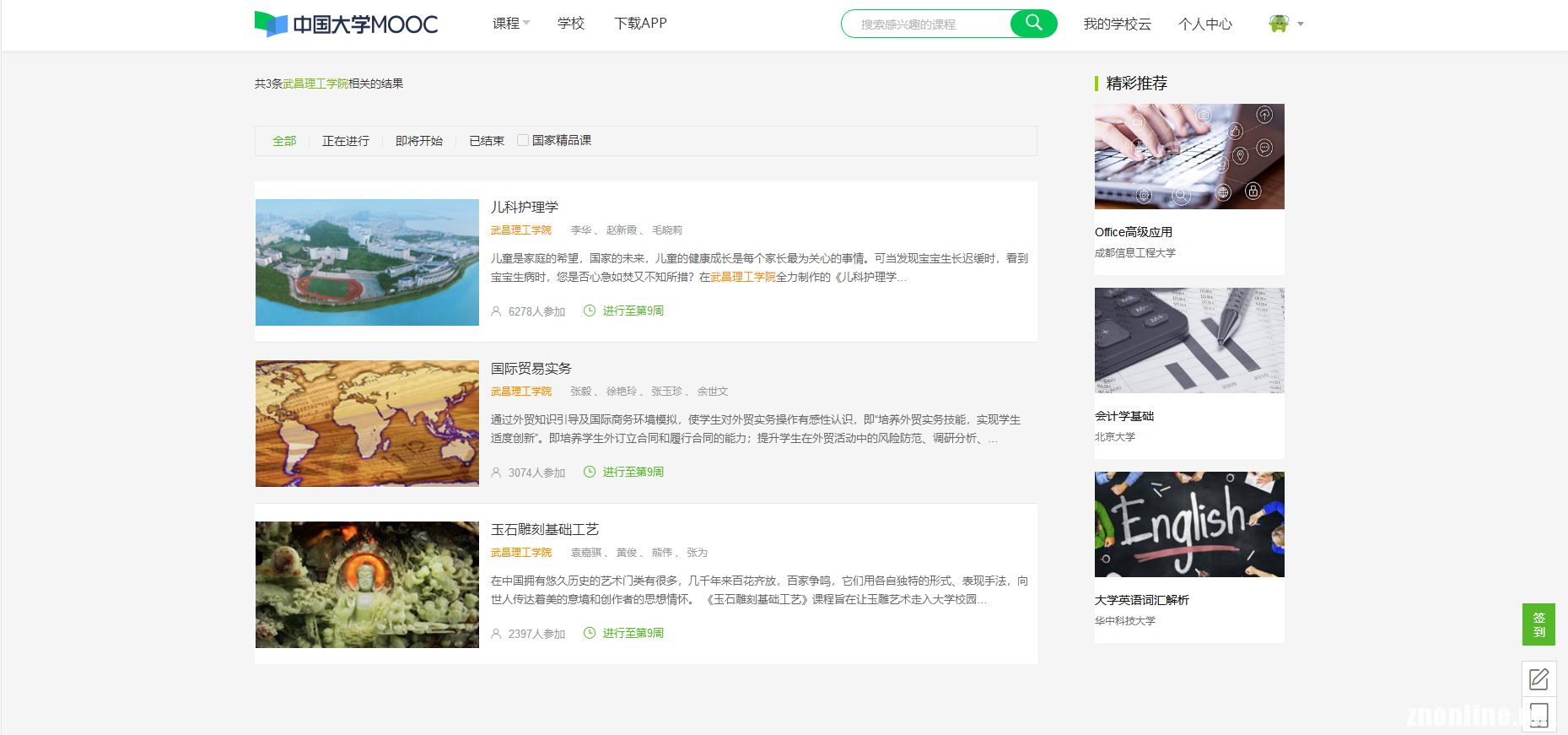1568x735 pixels.
Task: Open the 玉石雕刻基础工艺 course link
Action: coord(544,529)
